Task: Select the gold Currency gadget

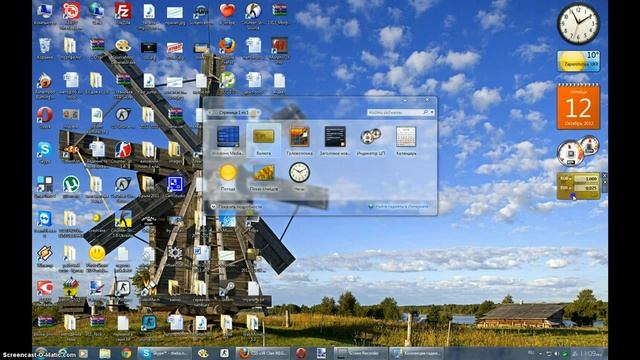Action: pyautogui.click(x=263, y=140)
